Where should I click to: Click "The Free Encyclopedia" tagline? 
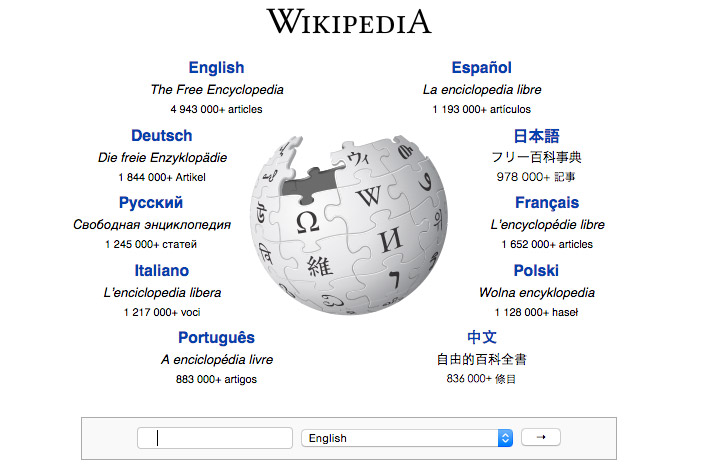tap(216, 89)
